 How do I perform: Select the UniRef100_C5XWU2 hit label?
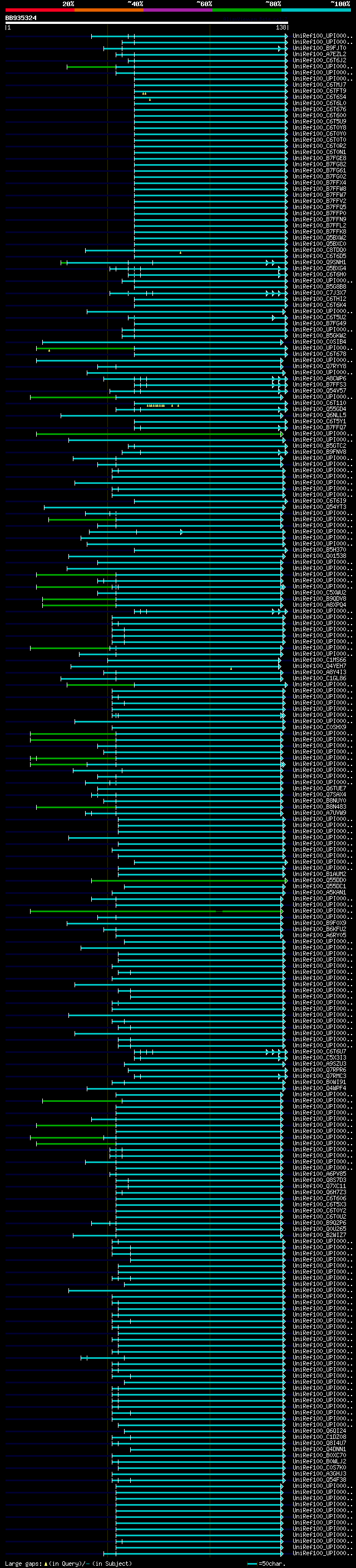pos(319,592)
